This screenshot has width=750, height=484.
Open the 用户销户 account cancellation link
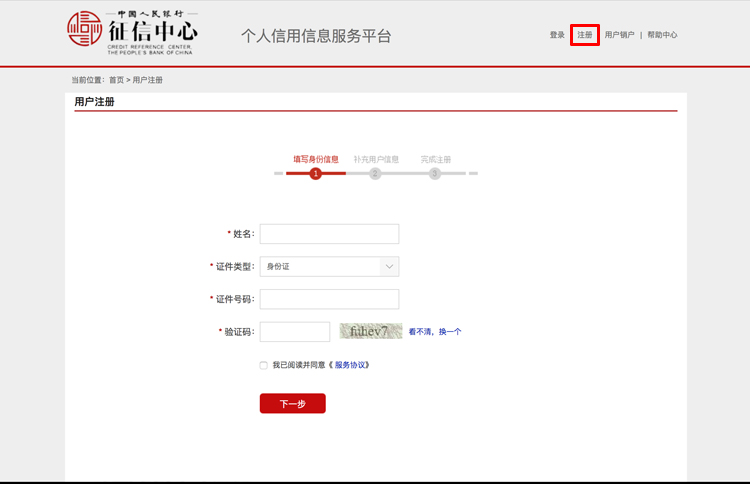click(x=619, y=35)
